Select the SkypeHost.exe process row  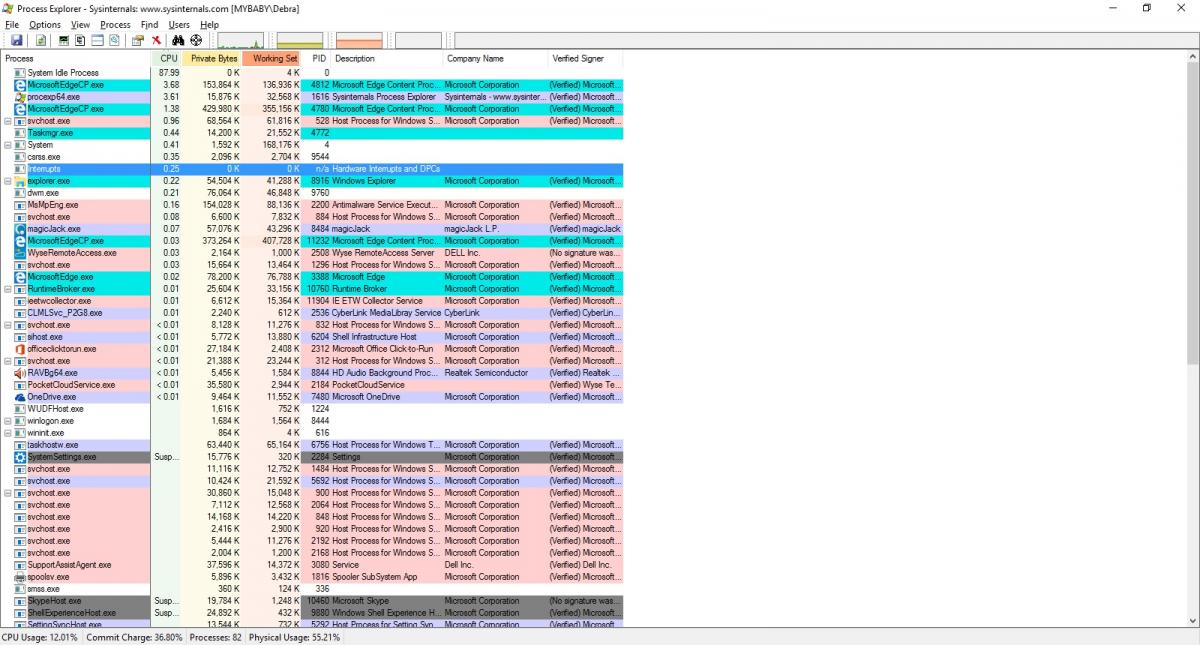coord(312,601)
